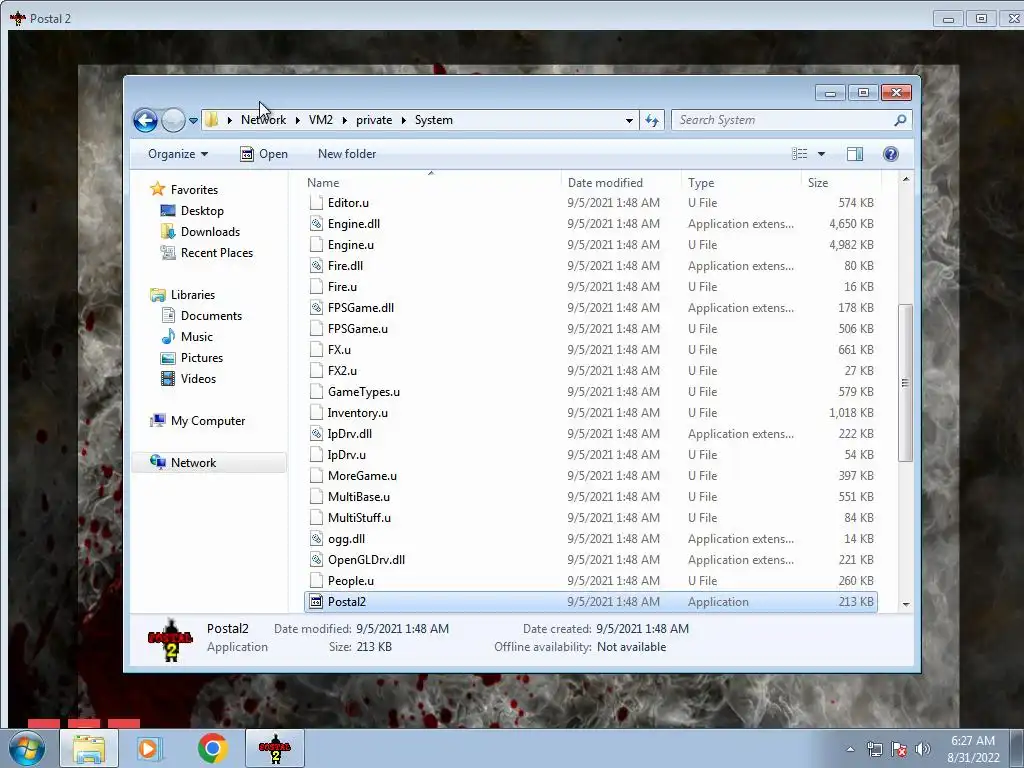Open Downloads in the navigation pane
Image resolution: width=1024 pixels, height=768 pixels.
pos(210,232)
